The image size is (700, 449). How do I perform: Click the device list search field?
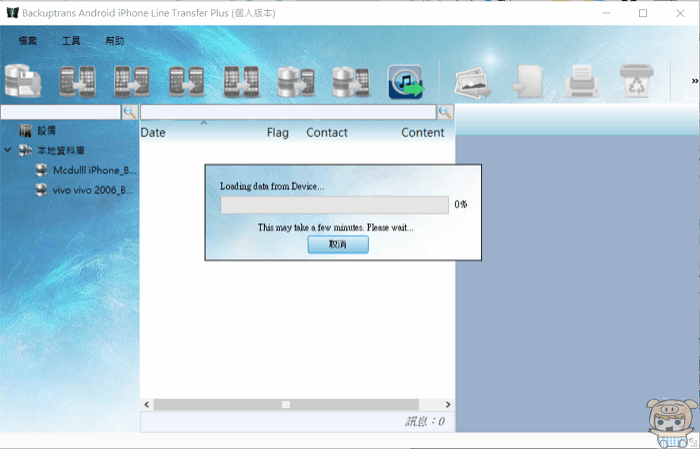61,112
